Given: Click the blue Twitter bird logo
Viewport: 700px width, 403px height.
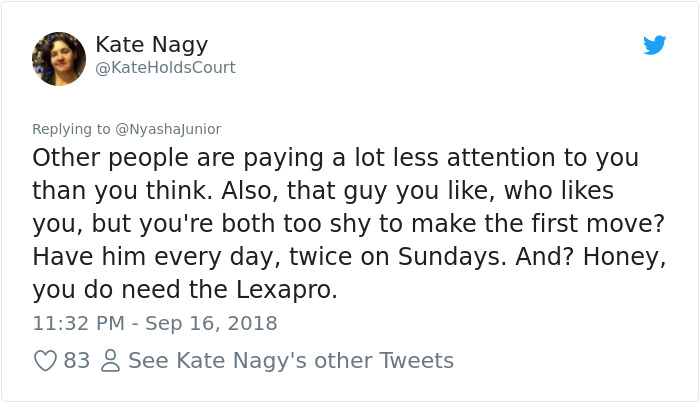Looking at the screenshot, I should click(654, 45).
